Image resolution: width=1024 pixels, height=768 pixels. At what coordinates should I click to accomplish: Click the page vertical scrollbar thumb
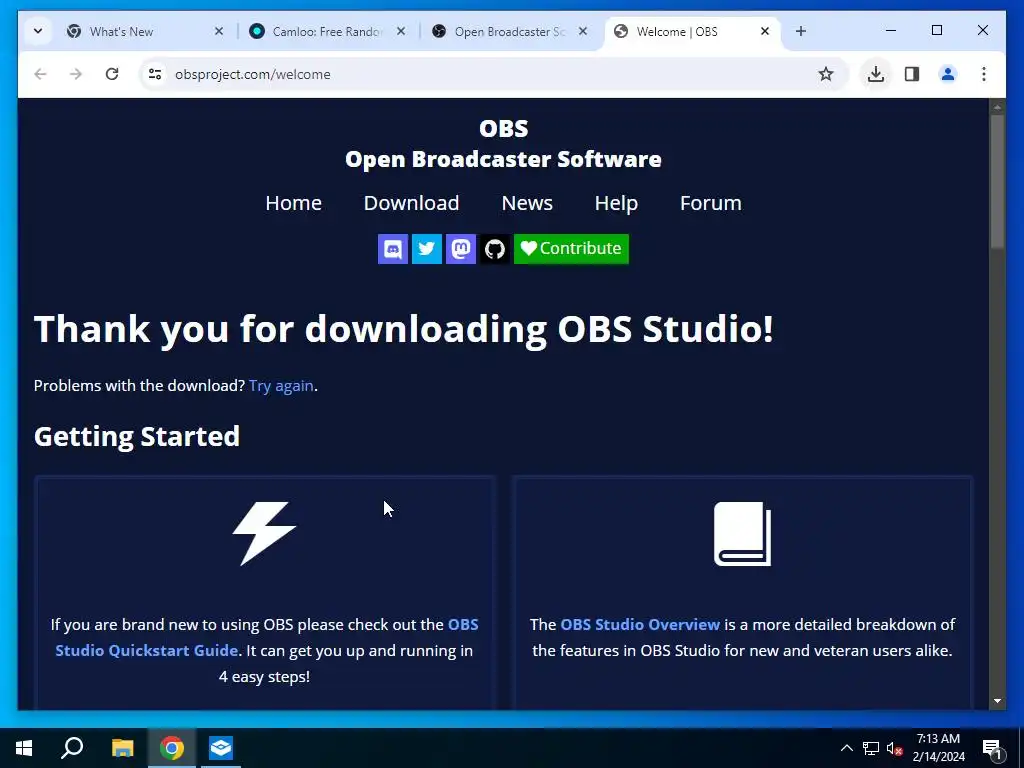click(x=997, y=182)
